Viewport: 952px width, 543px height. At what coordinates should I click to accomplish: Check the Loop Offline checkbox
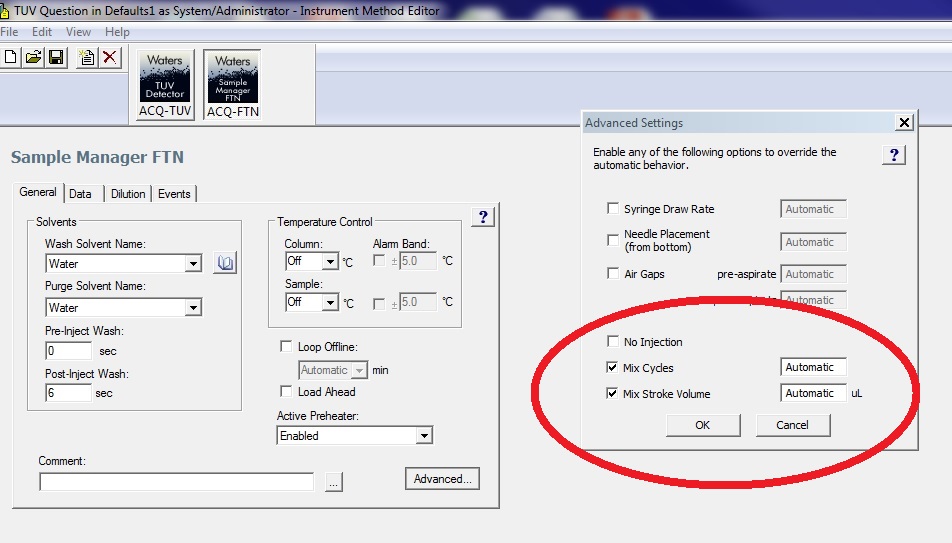(286, 346)
